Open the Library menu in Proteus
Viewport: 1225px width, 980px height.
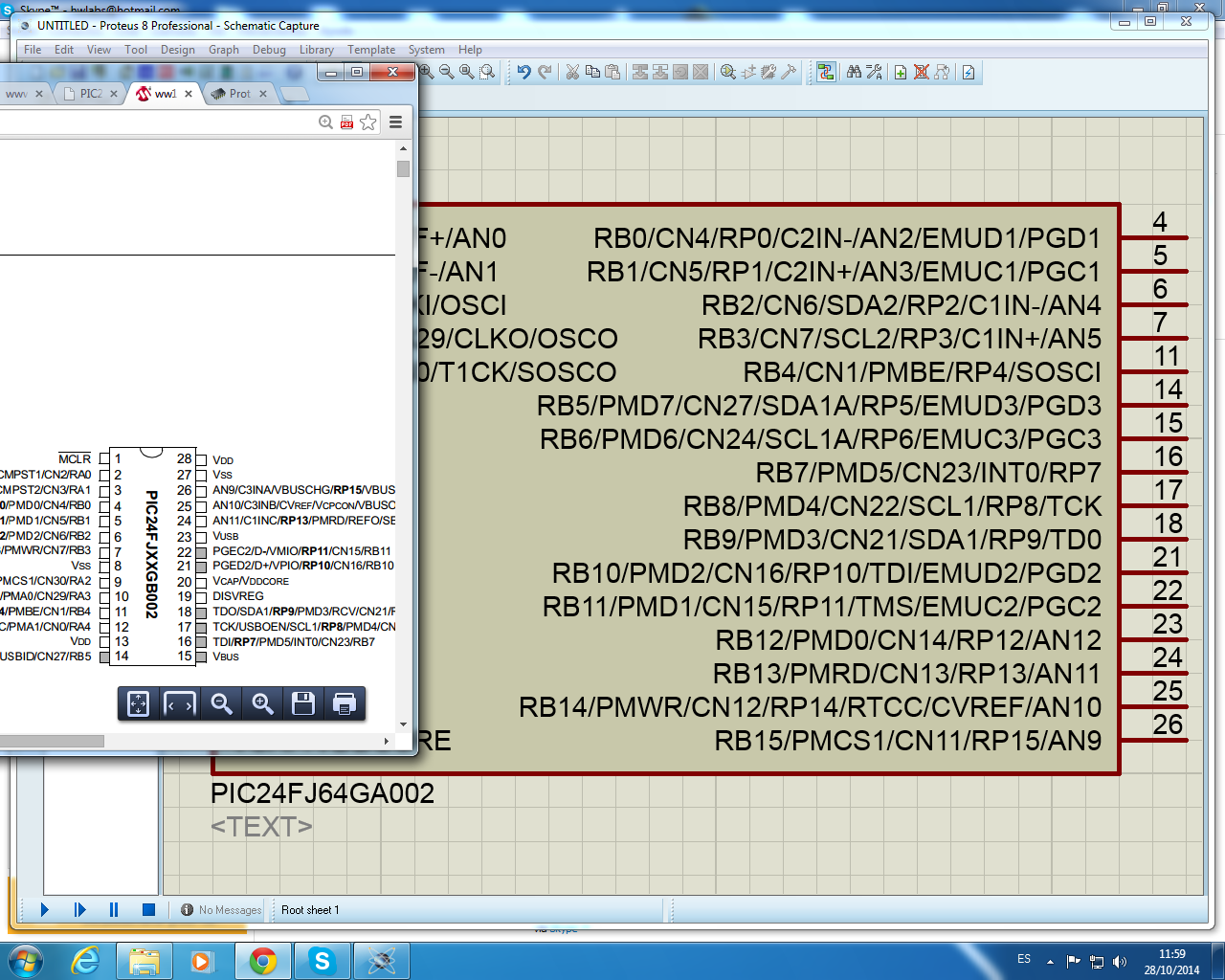[x=317, y=50]
